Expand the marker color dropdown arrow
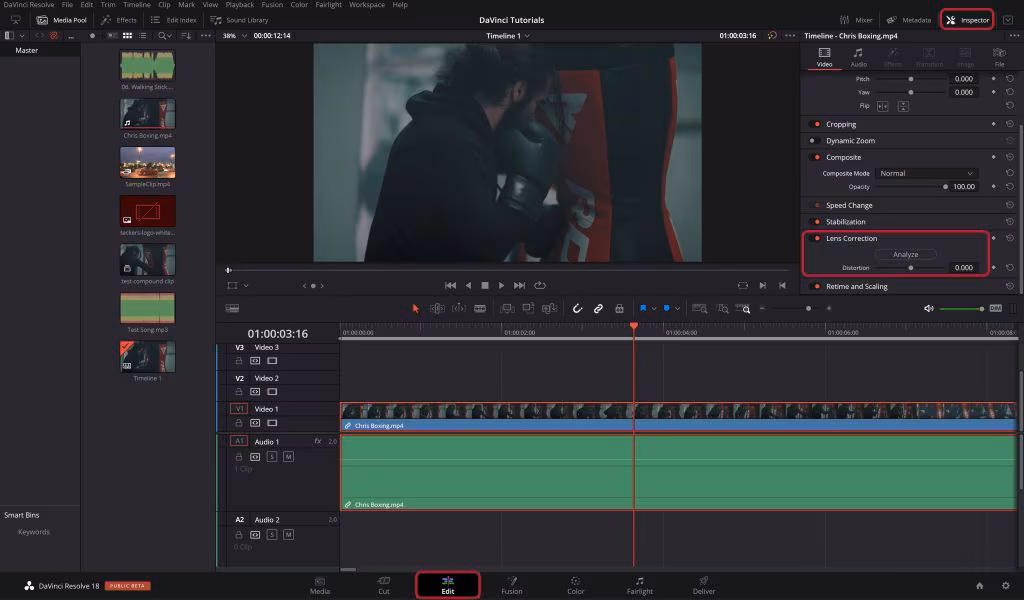1024x600 pixels. pos(677,309)
